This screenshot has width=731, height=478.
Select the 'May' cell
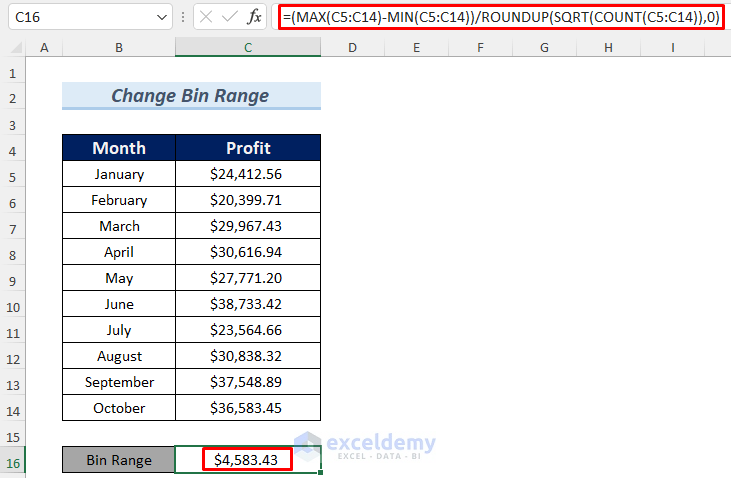coord(119,278)
